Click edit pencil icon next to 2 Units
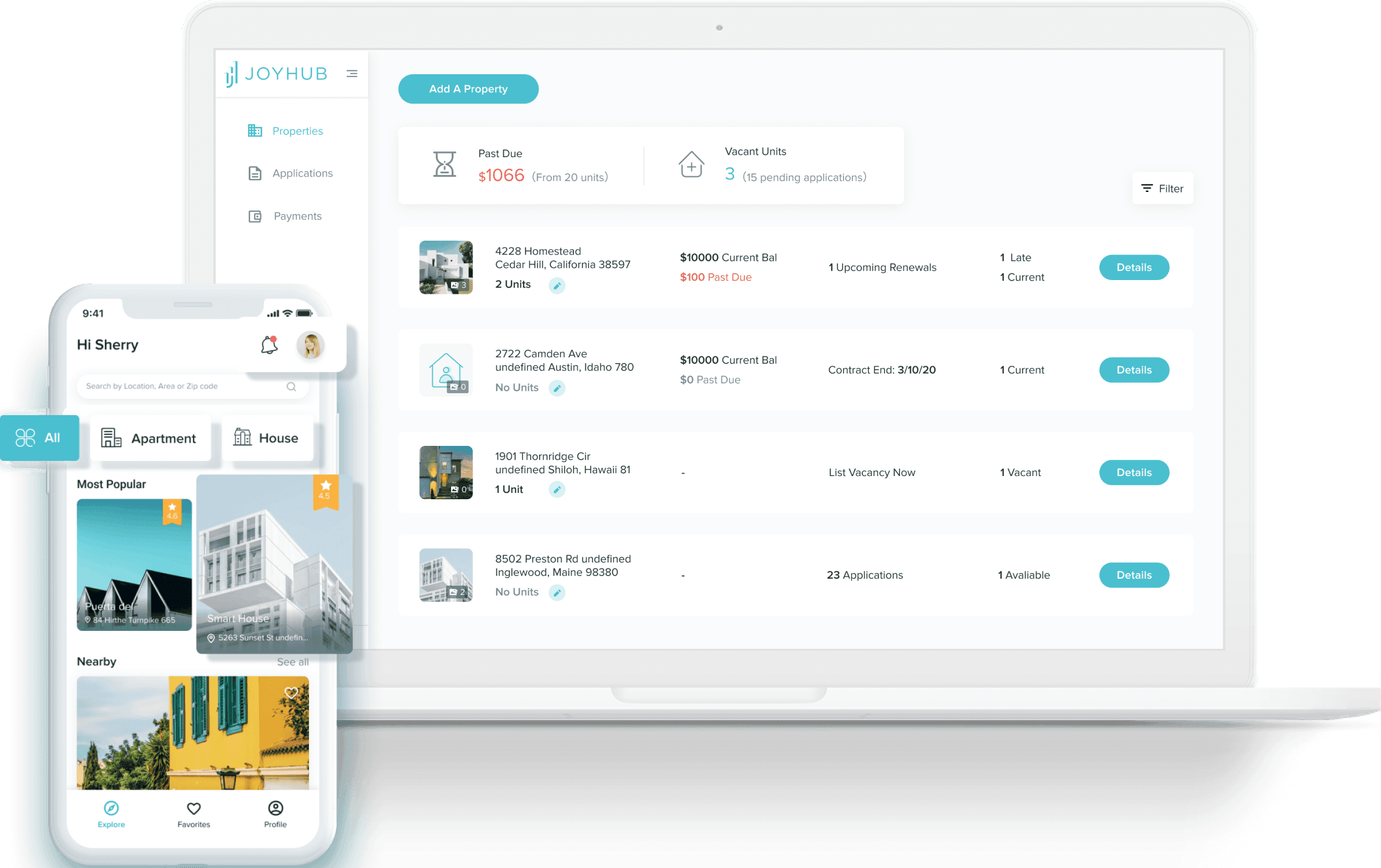 (x=557, y=285)
